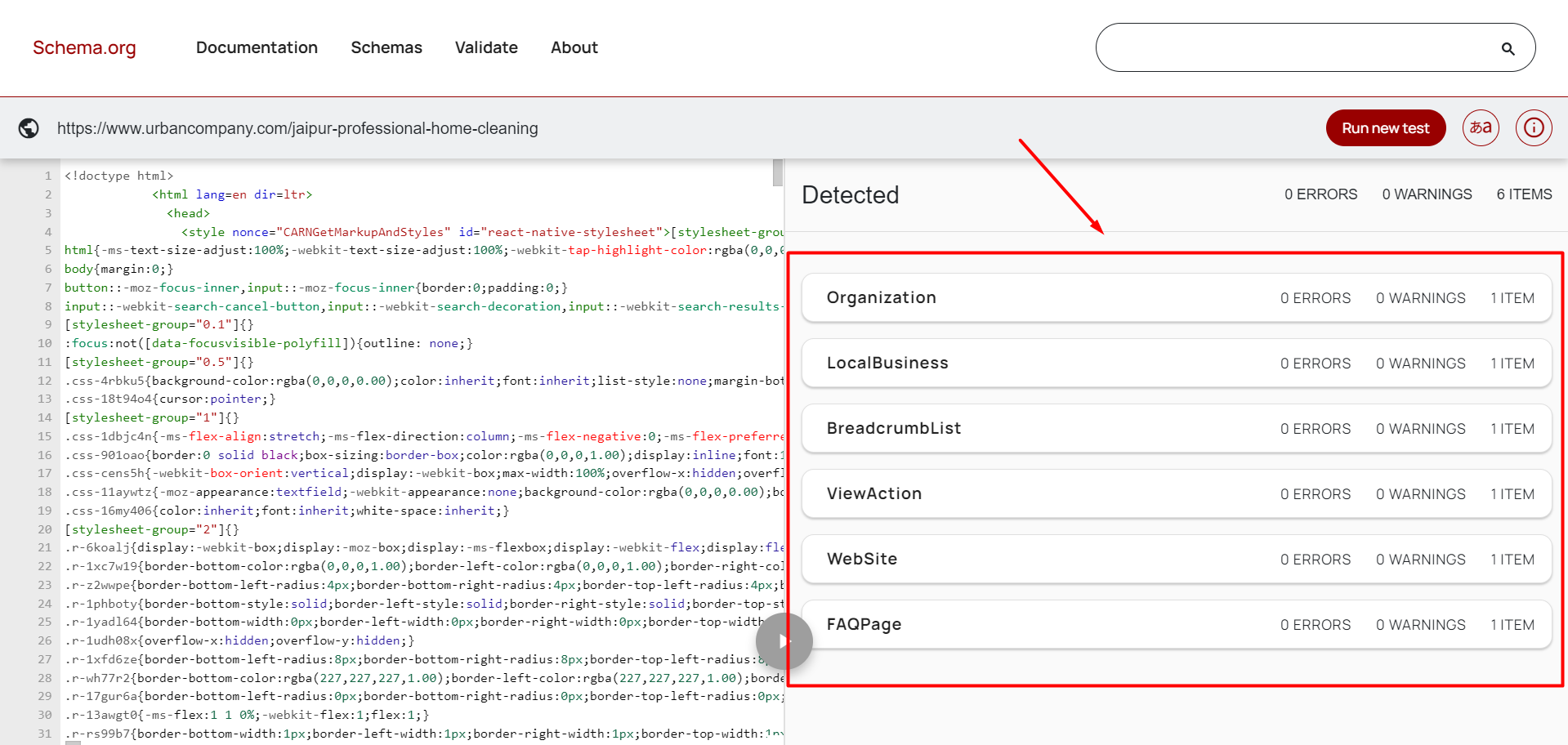Click the 6 ITEMS summary count
Image resolution: width=1568 pixels, height=745 pixels.
[1524, 194]
